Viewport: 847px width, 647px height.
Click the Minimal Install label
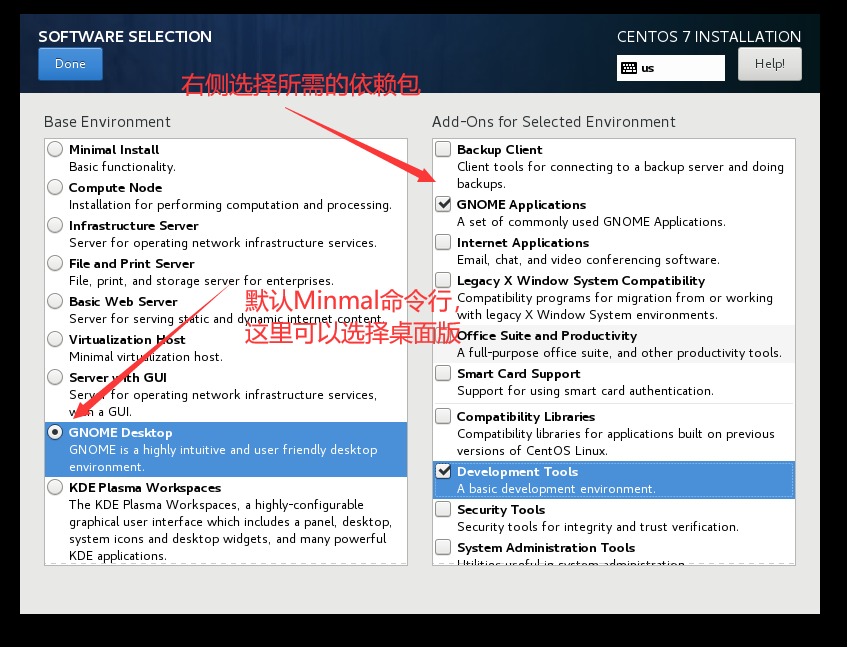pos(114,150)
